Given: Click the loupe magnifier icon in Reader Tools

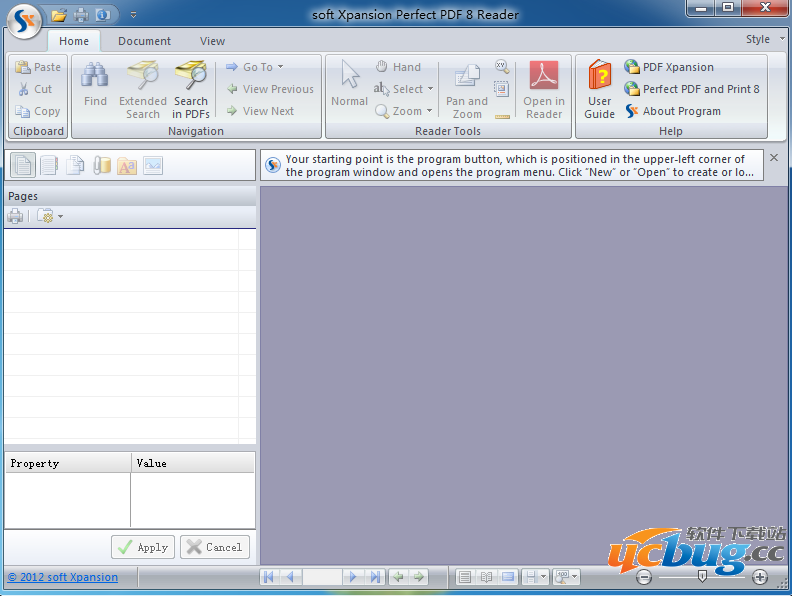Looking at the screenshot, I should tap(502, 66).
